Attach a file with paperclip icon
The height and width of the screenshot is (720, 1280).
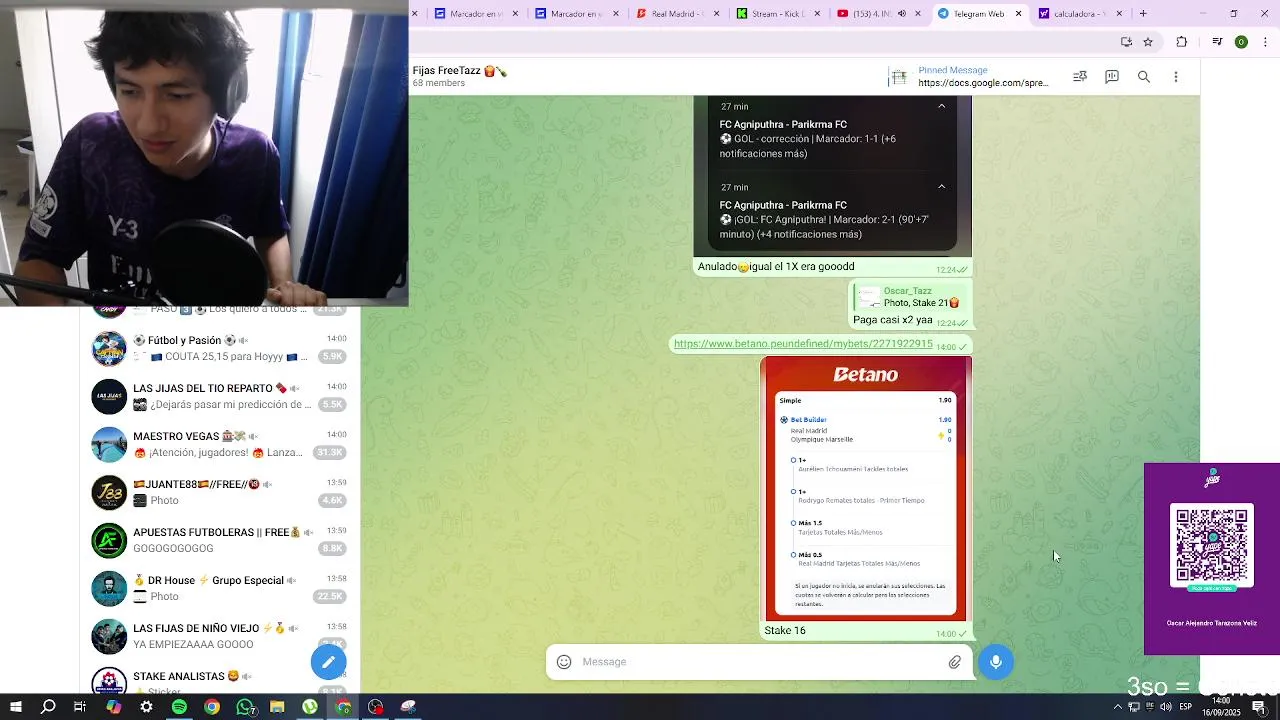click(x=955, y=662)
